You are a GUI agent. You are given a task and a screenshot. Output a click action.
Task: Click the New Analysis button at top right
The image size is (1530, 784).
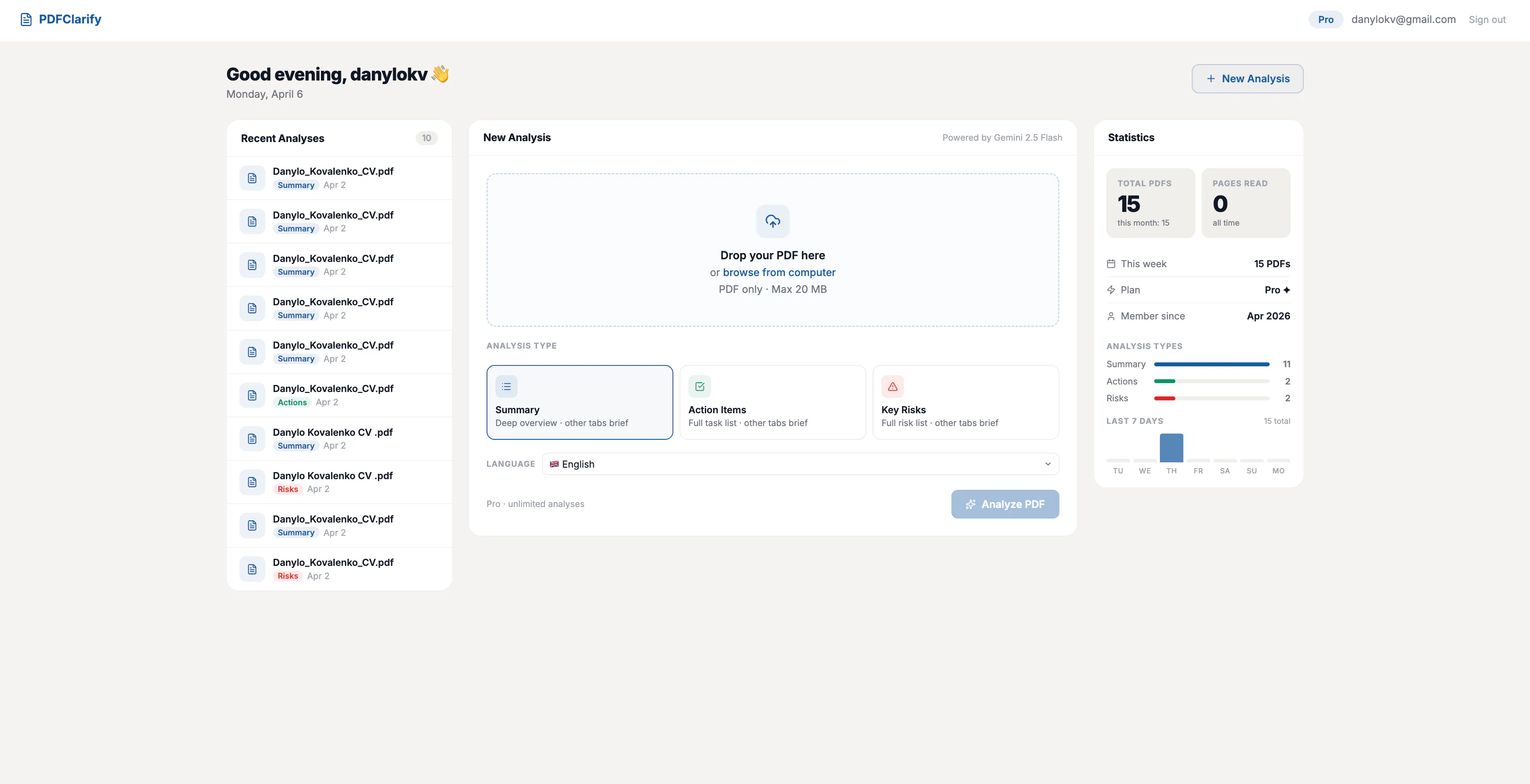1247,78
